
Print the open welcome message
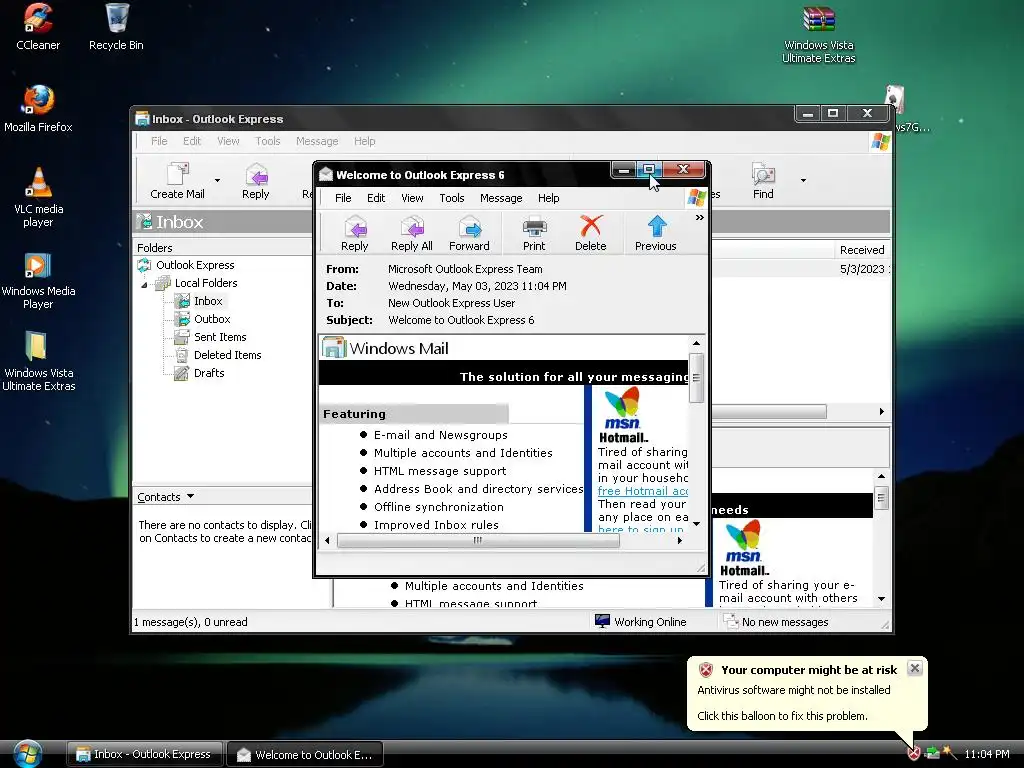tap(534, 233)
